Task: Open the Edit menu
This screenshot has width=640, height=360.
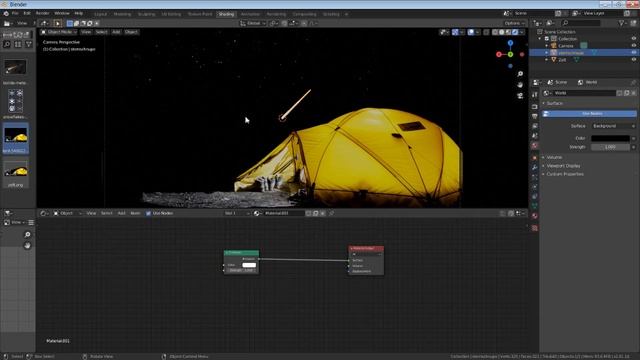Action: [27, 13]
